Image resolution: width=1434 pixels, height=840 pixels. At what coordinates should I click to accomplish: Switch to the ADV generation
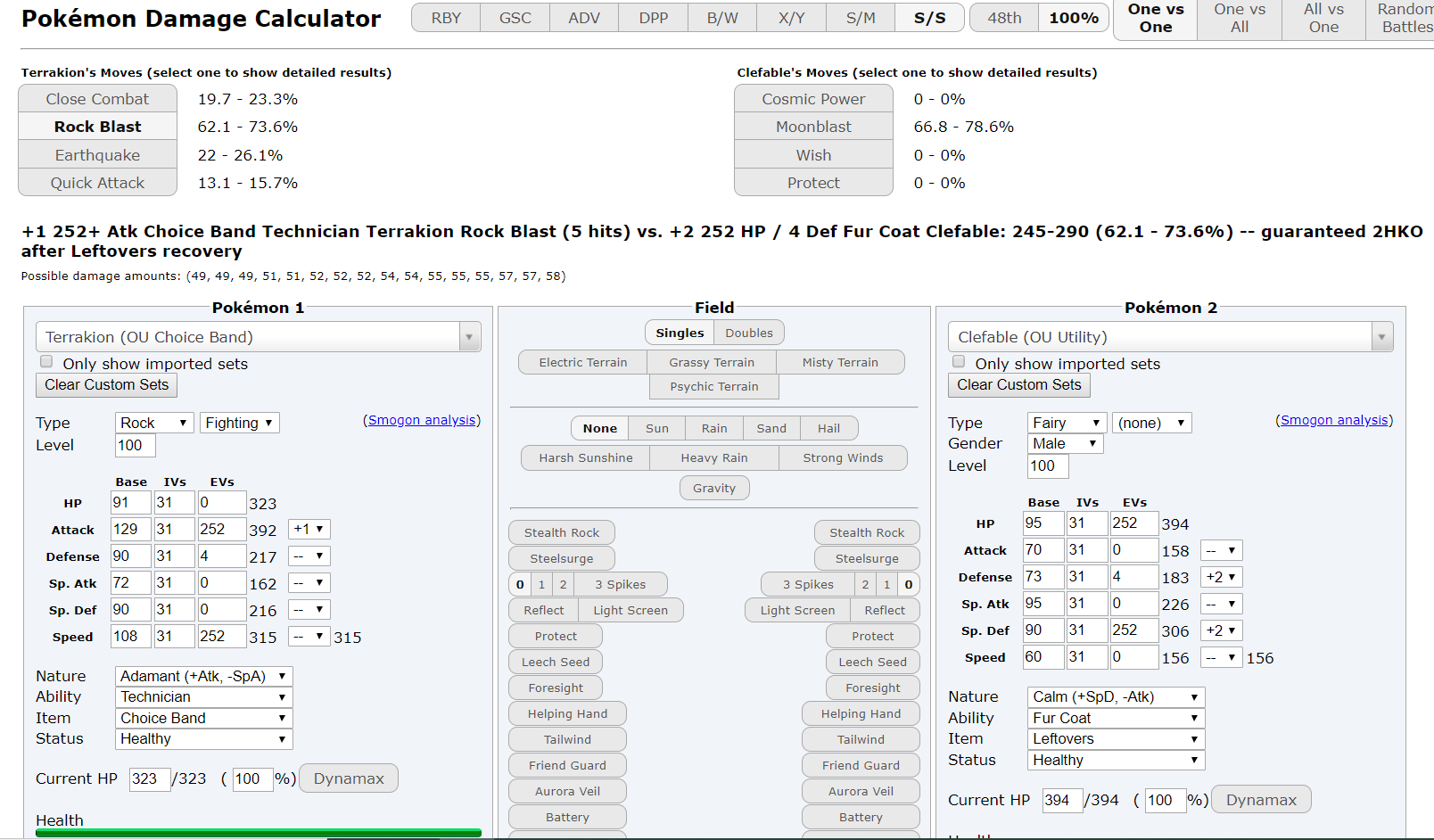584,18
